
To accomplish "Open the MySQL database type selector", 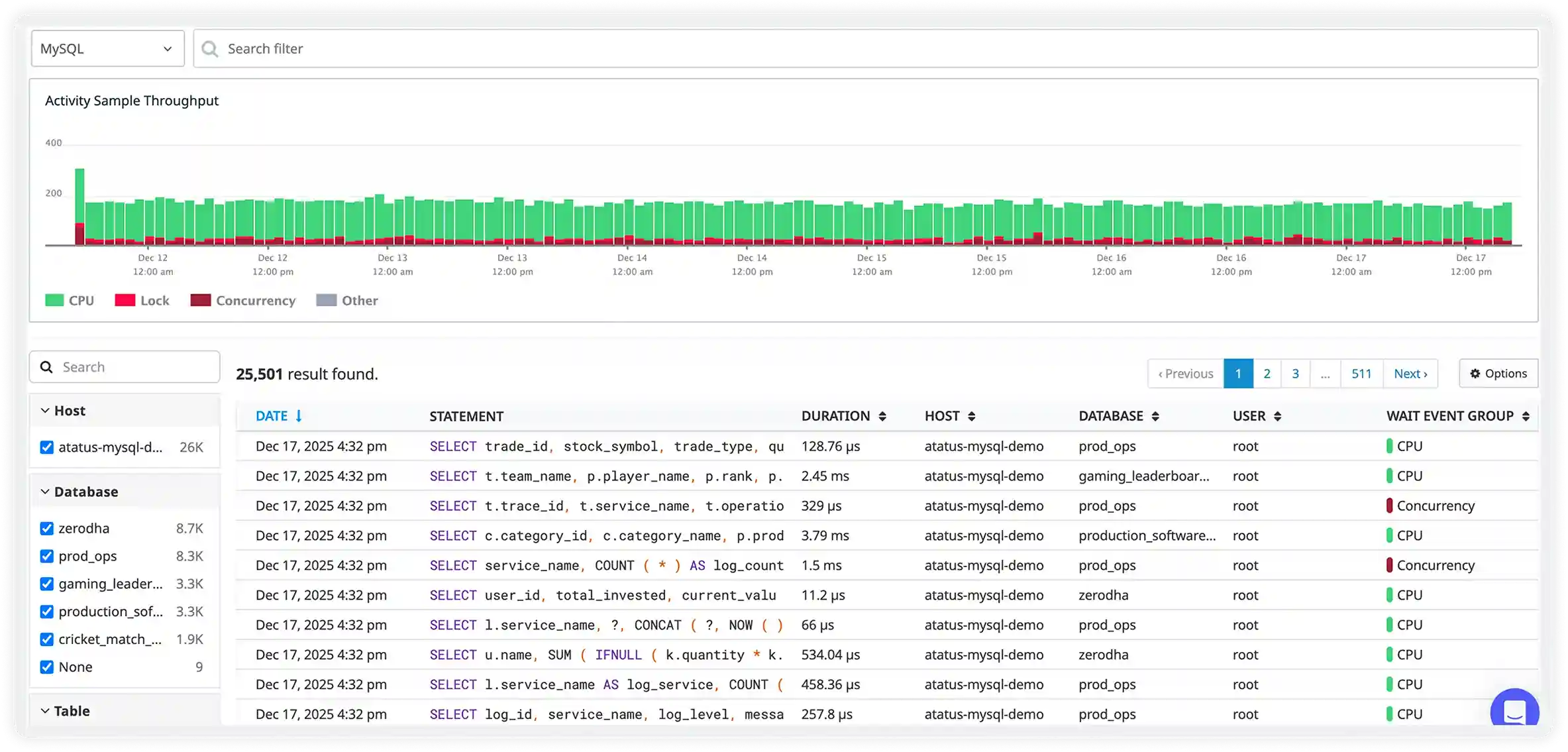I will (x=107, y=48).
